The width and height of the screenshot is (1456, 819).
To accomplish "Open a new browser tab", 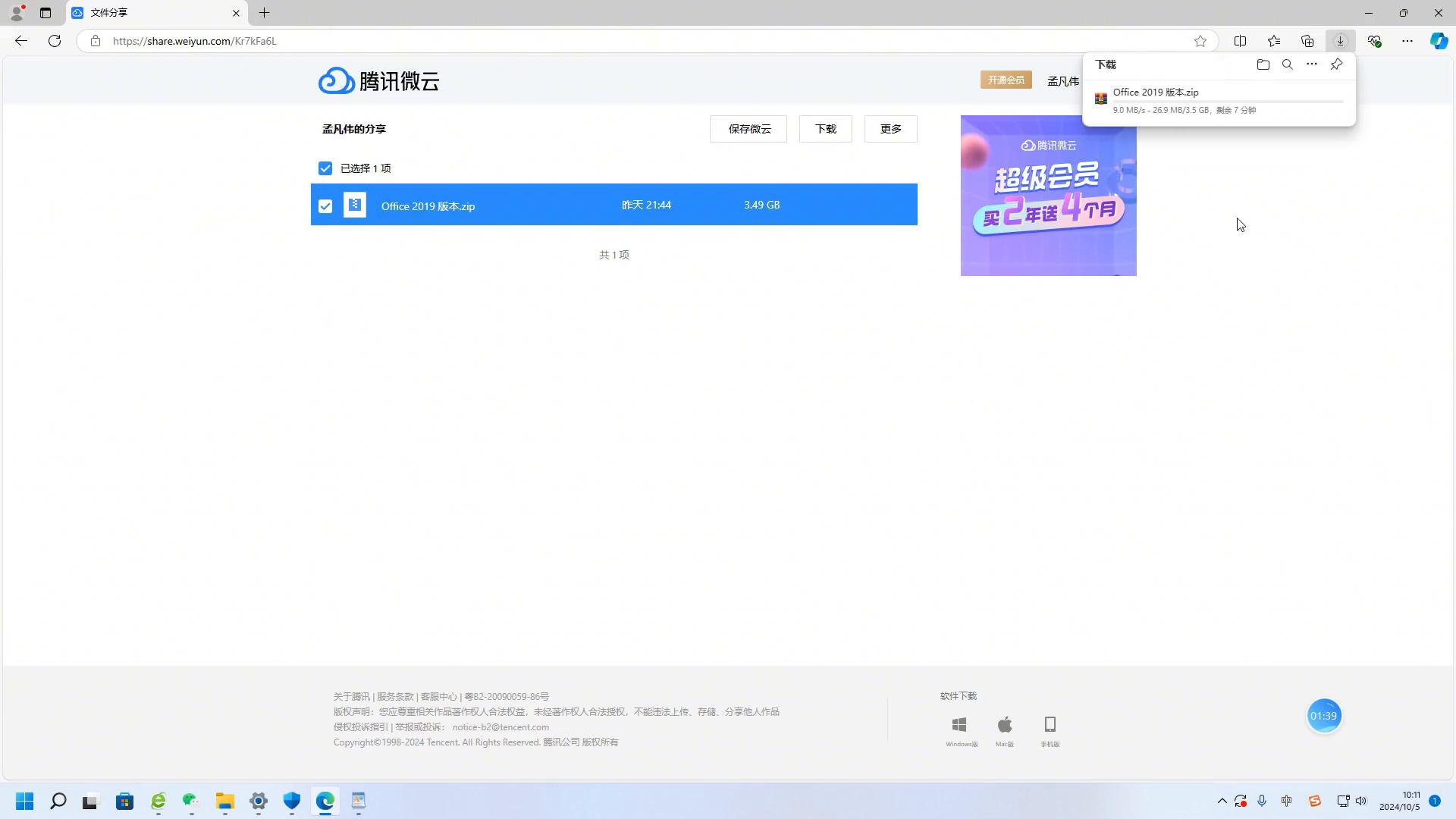I will pos(264,13).
